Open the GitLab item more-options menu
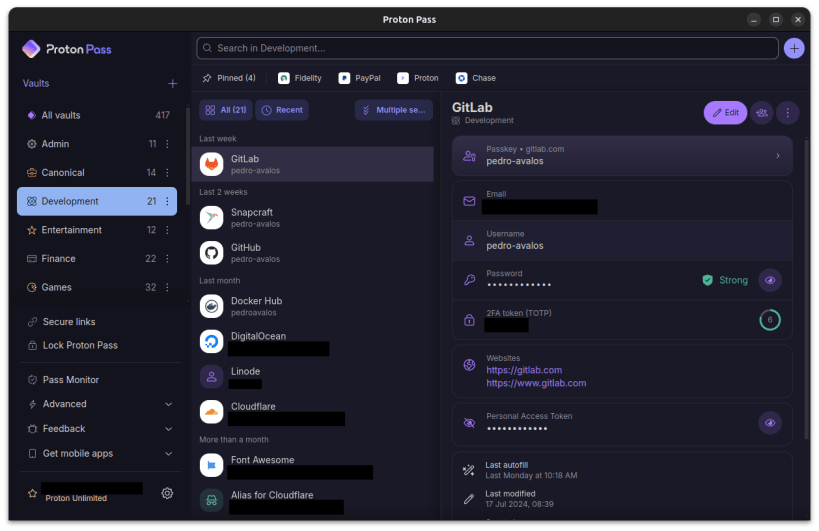This screenshot has height=531, width=819. (788, 112)
